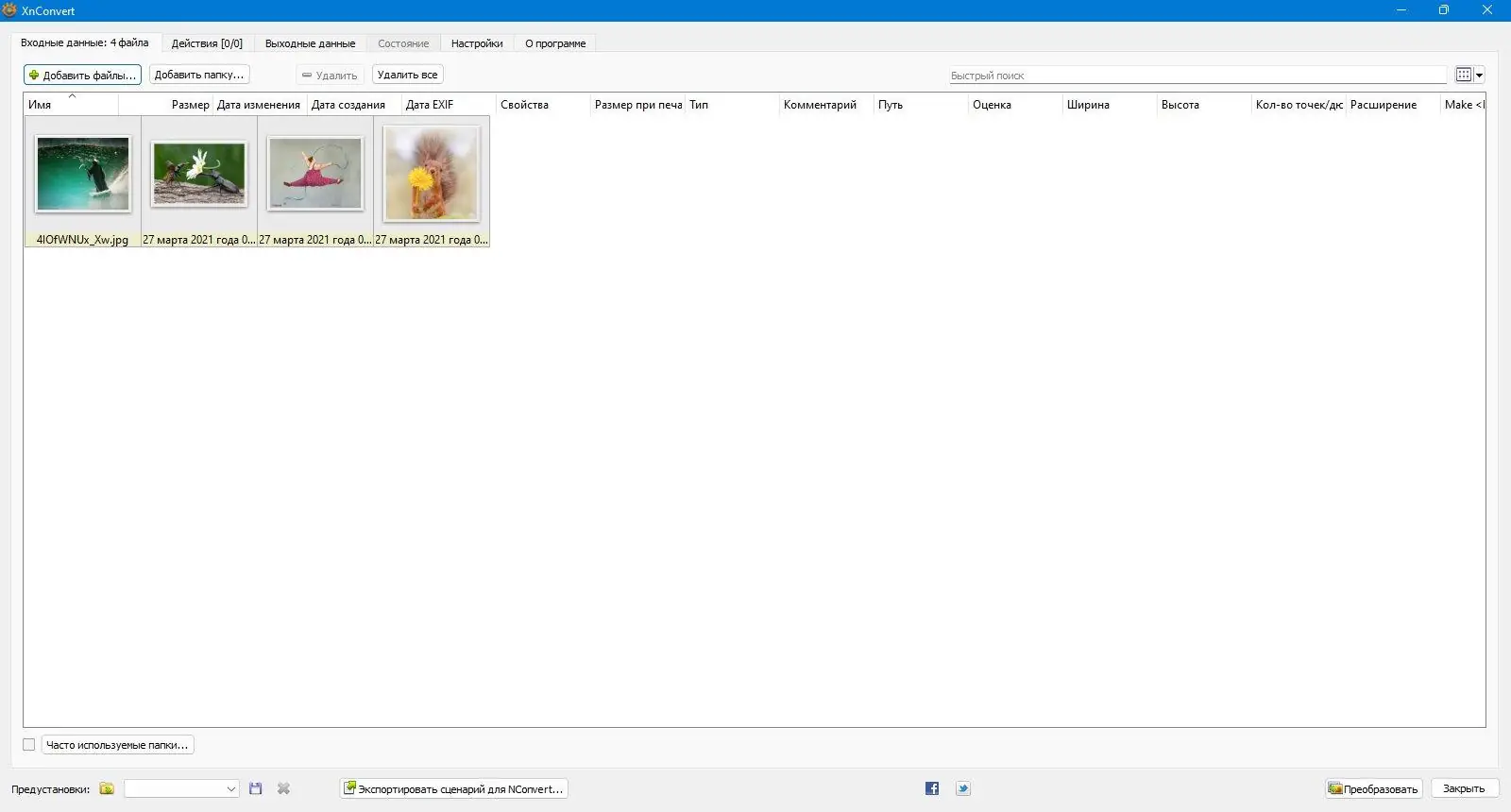This screenshot has width=1511, height=812.
Task: Select the Входные данные: 4 файла tab
Action: click(85, 42)
